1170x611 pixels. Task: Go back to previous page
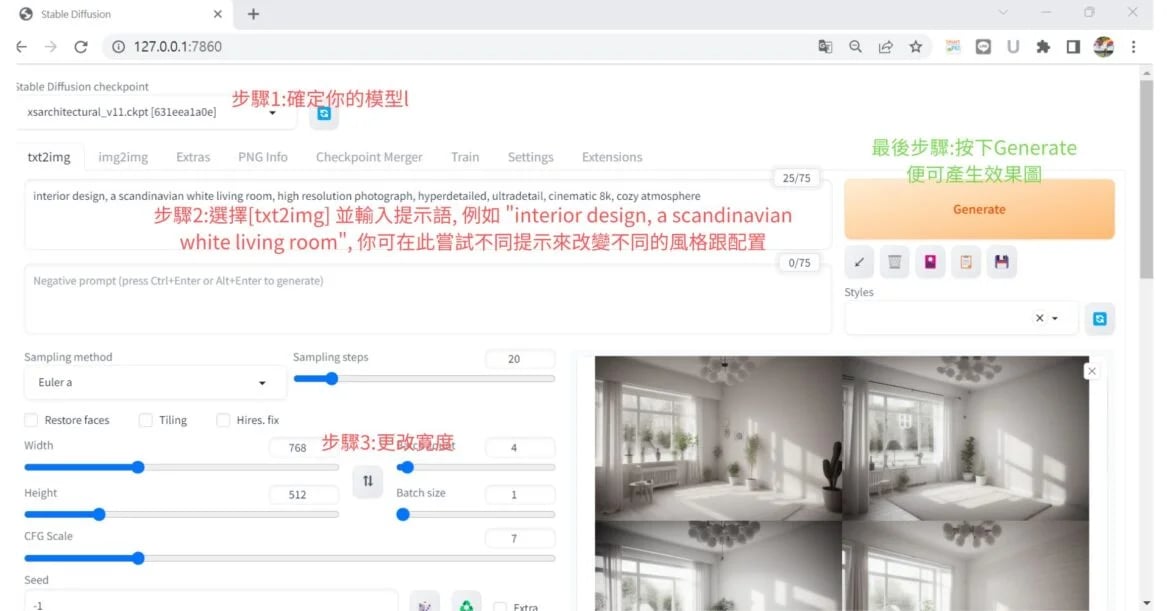[x=22, y=46]
